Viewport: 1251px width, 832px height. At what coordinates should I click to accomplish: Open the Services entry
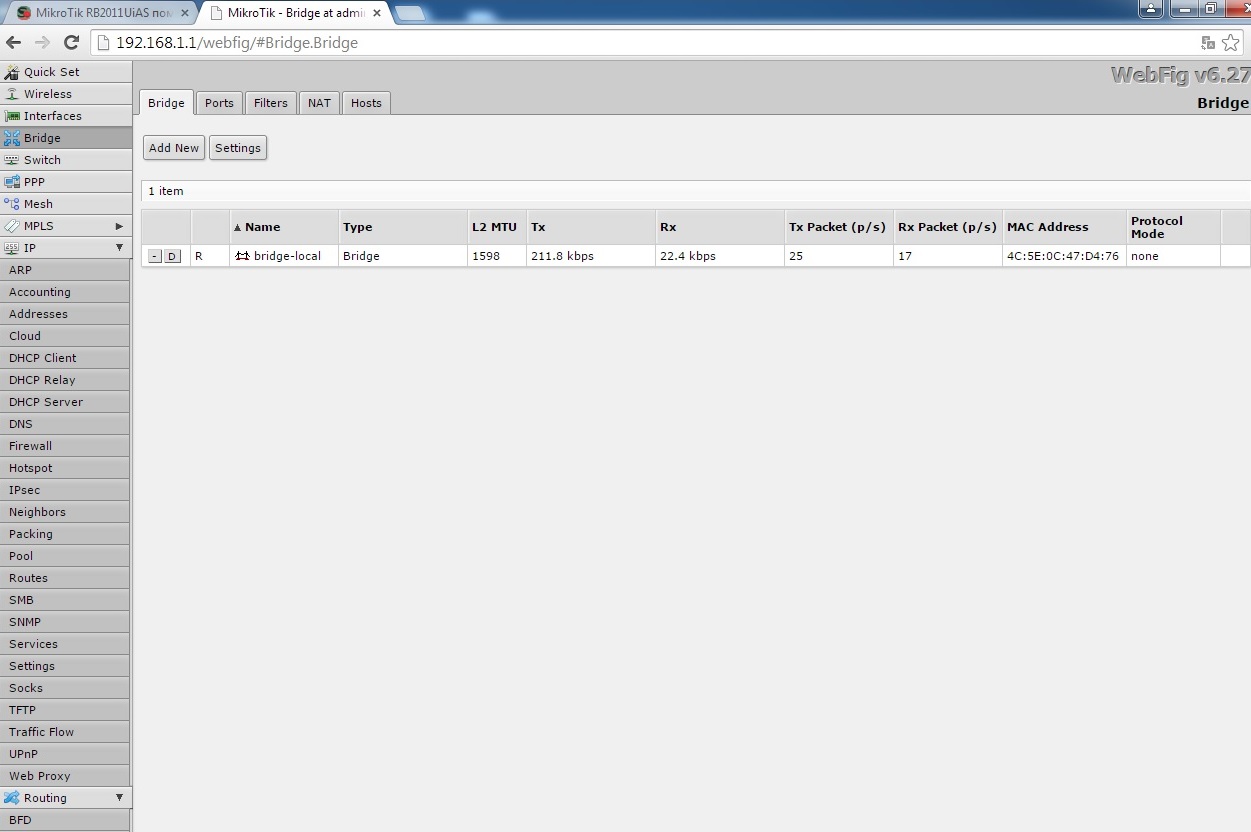pos(65,644)
